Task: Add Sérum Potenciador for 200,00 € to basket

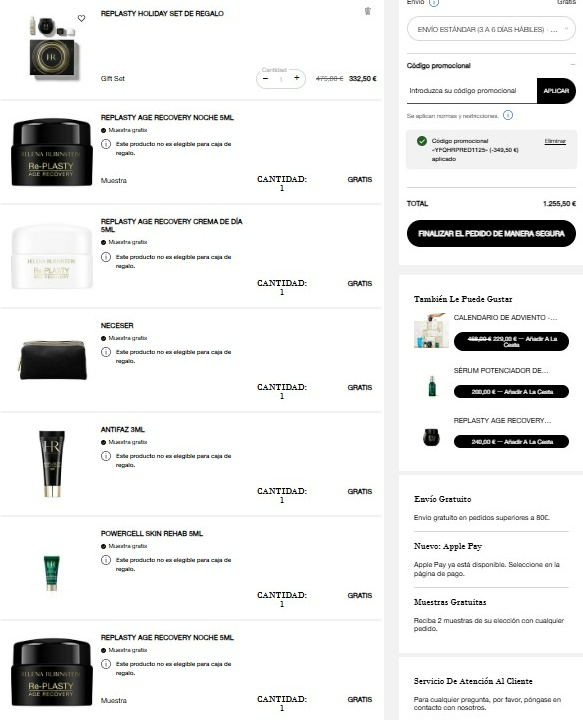Action: coord(511,392)
